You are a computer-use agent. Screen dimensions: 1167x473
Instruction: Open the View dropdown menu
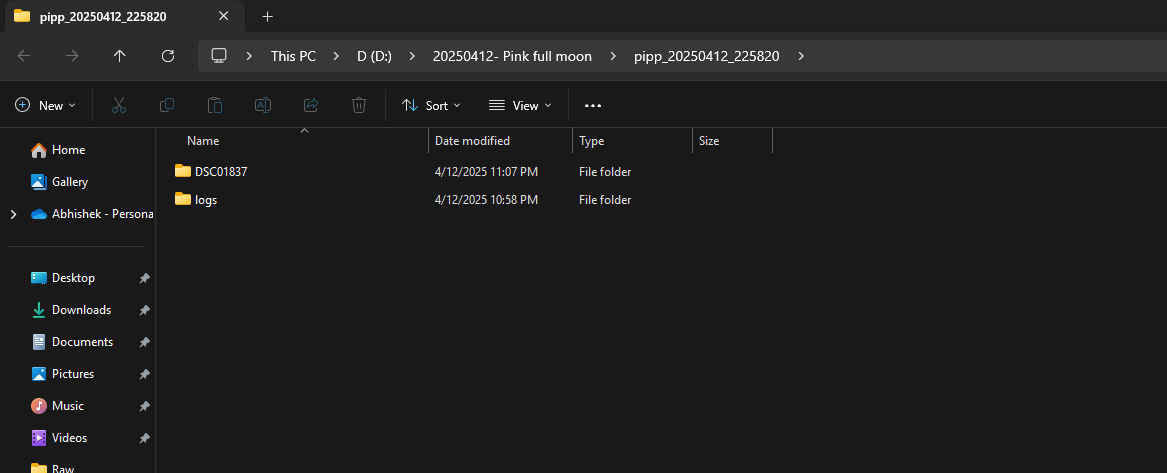coord(520,105)
